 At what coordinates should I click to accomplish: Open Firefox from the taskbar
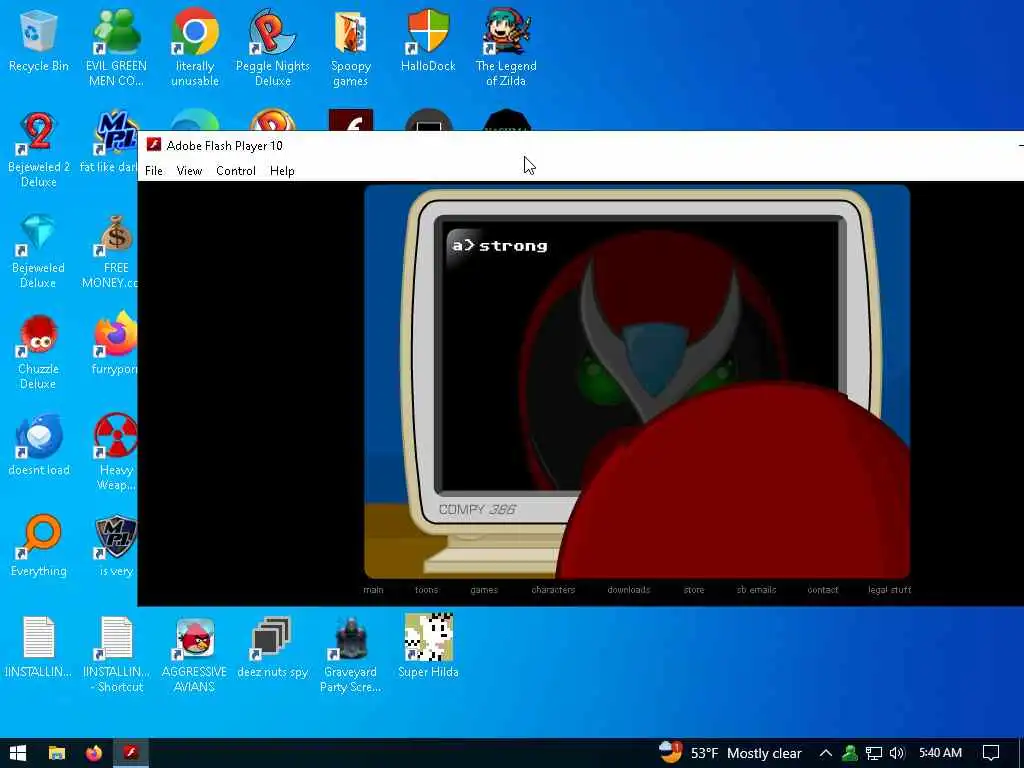point(94,753)
